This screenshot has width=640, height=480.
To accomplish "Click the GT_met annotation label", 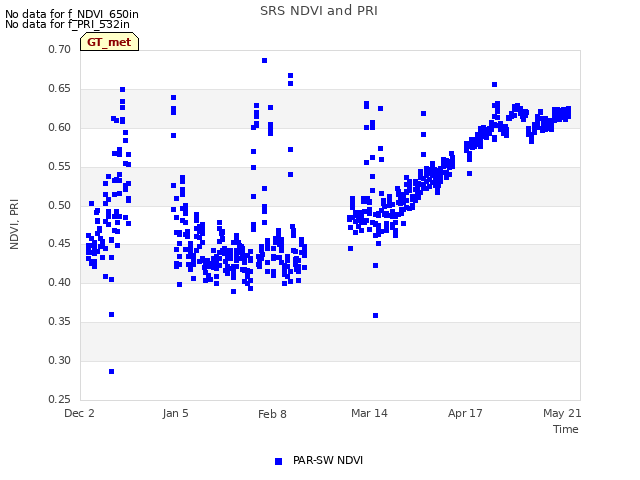I will point(109,42).
